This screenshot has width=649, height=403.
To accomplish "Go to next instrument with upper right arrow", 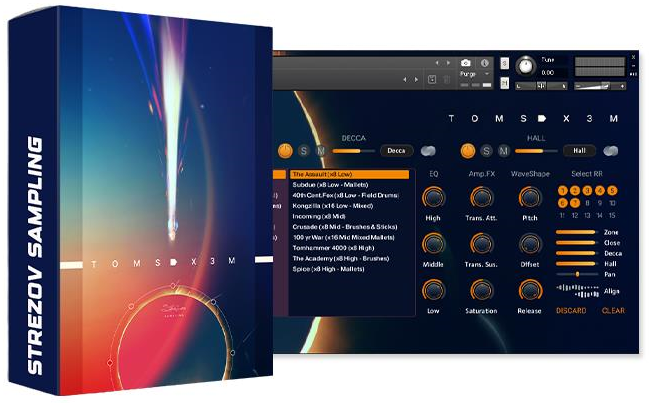I will point(448,63).
